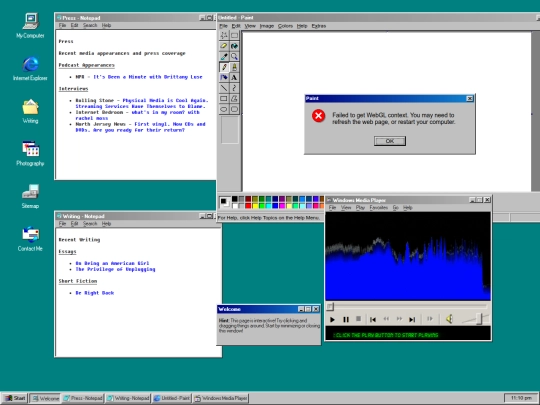
Task: Select the Pick Color eyedropper tool
Action: click(x=224, y=56)
